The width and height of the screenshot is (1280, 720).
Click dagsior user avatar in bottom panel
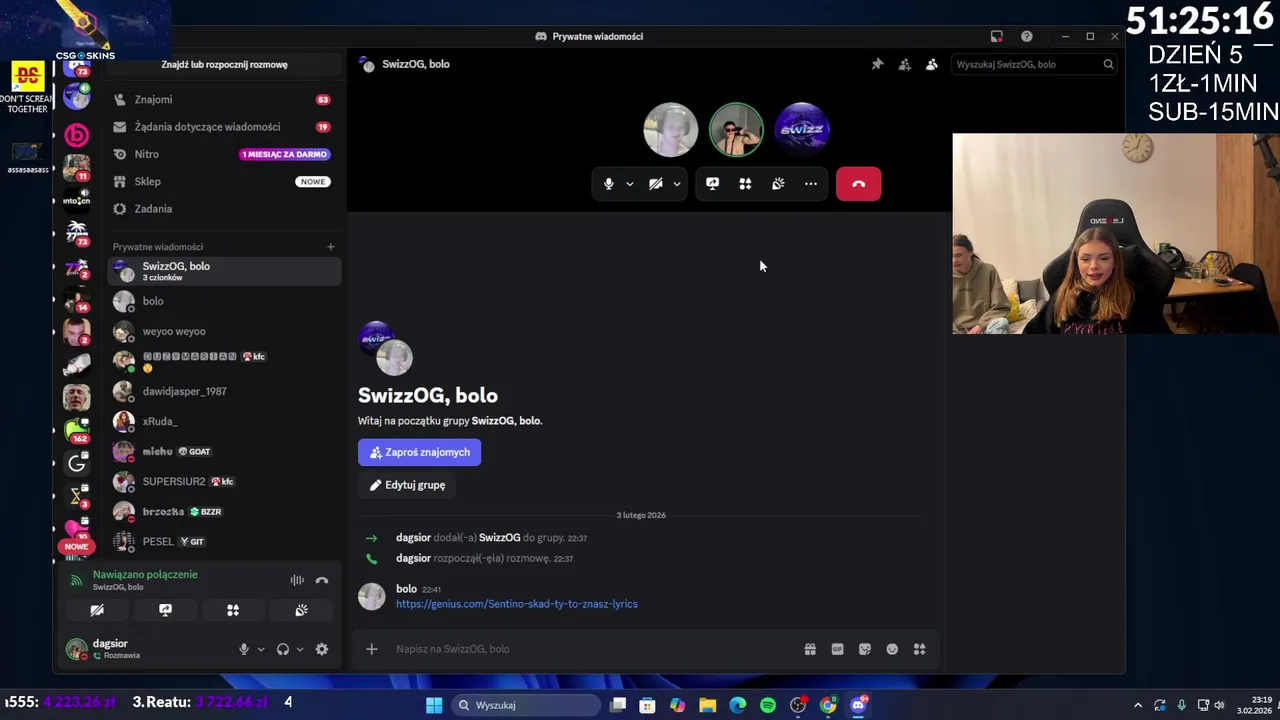click(x=76, y=649)
